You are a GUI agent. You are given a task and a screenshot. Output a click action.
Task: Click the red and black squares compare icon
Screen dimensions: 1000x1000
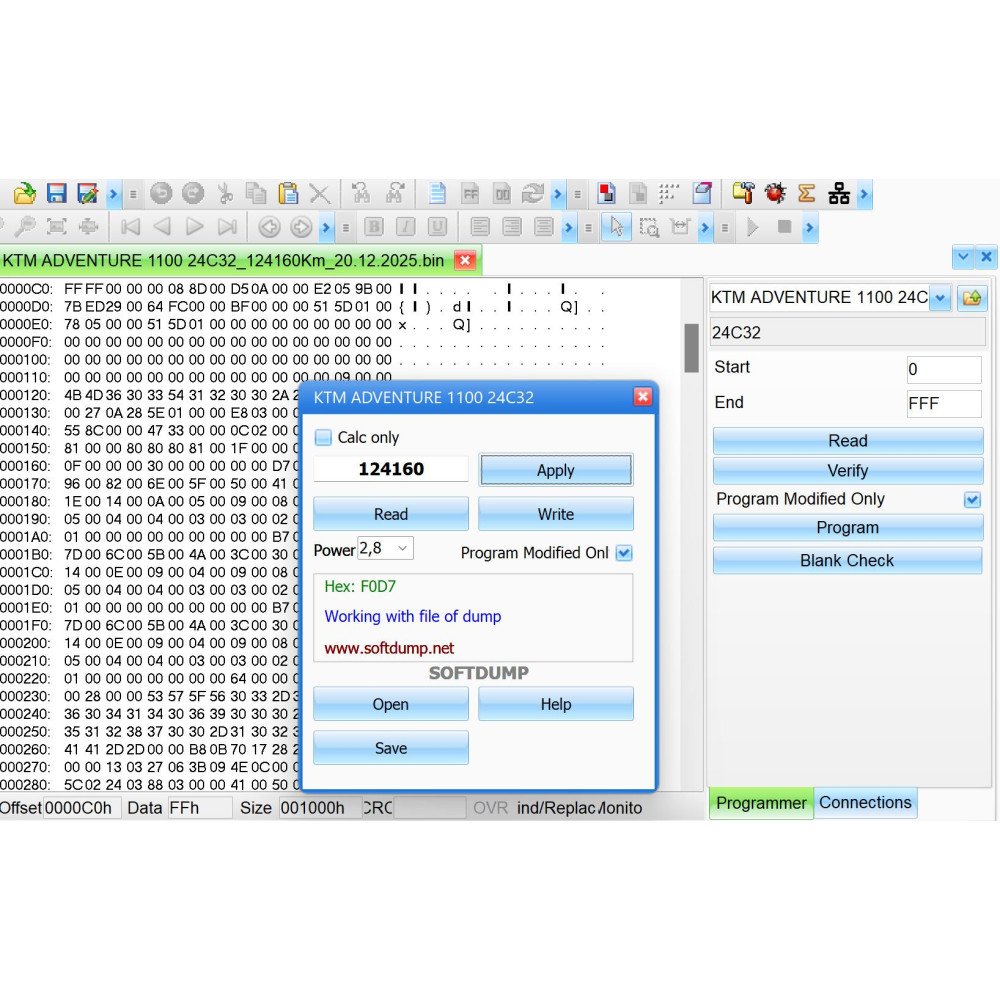pos(607,193)
